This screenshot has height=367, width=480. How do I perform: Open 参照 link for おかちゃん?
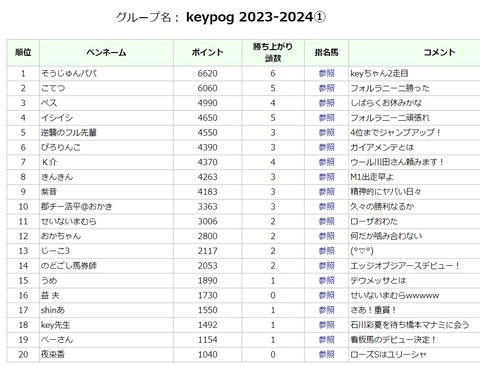(326, 236)
